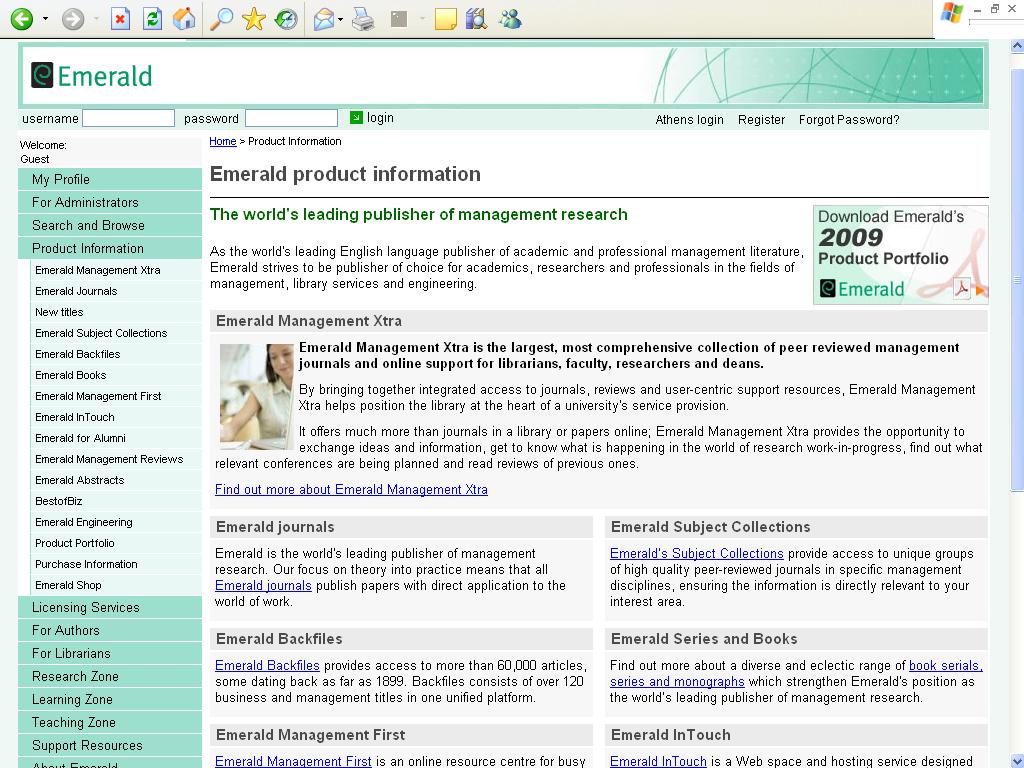
Task: Open Research Zone sidebar section
Action: [110, 677]
